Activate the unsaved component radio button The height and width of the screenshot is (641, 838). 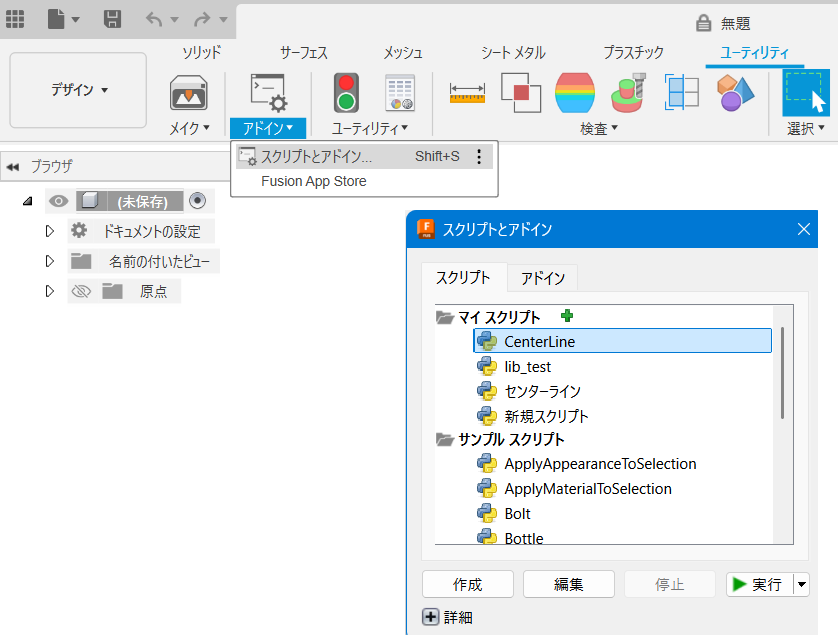[197, 200]
